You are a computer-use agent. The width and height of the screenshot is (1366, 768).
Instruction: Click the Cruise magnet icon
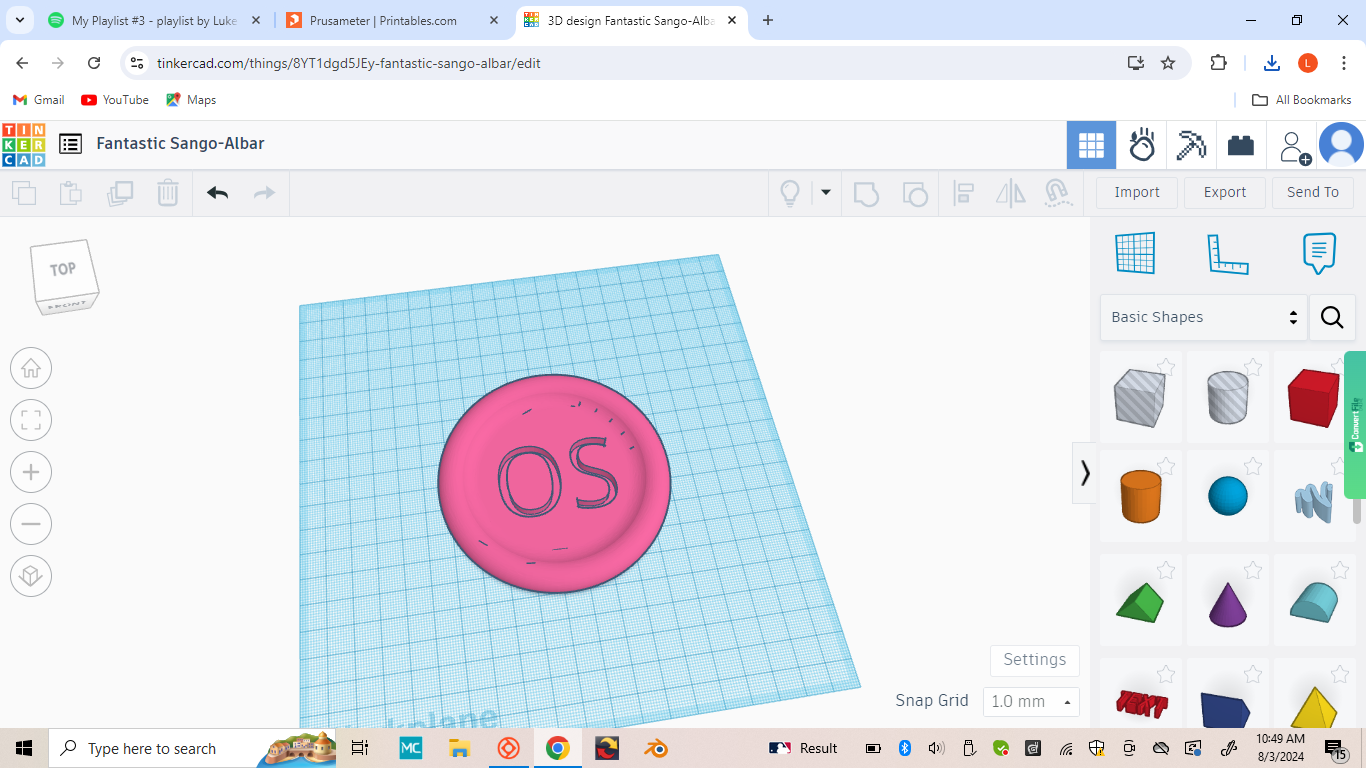pyautogui.click(x=1058, y=193)
